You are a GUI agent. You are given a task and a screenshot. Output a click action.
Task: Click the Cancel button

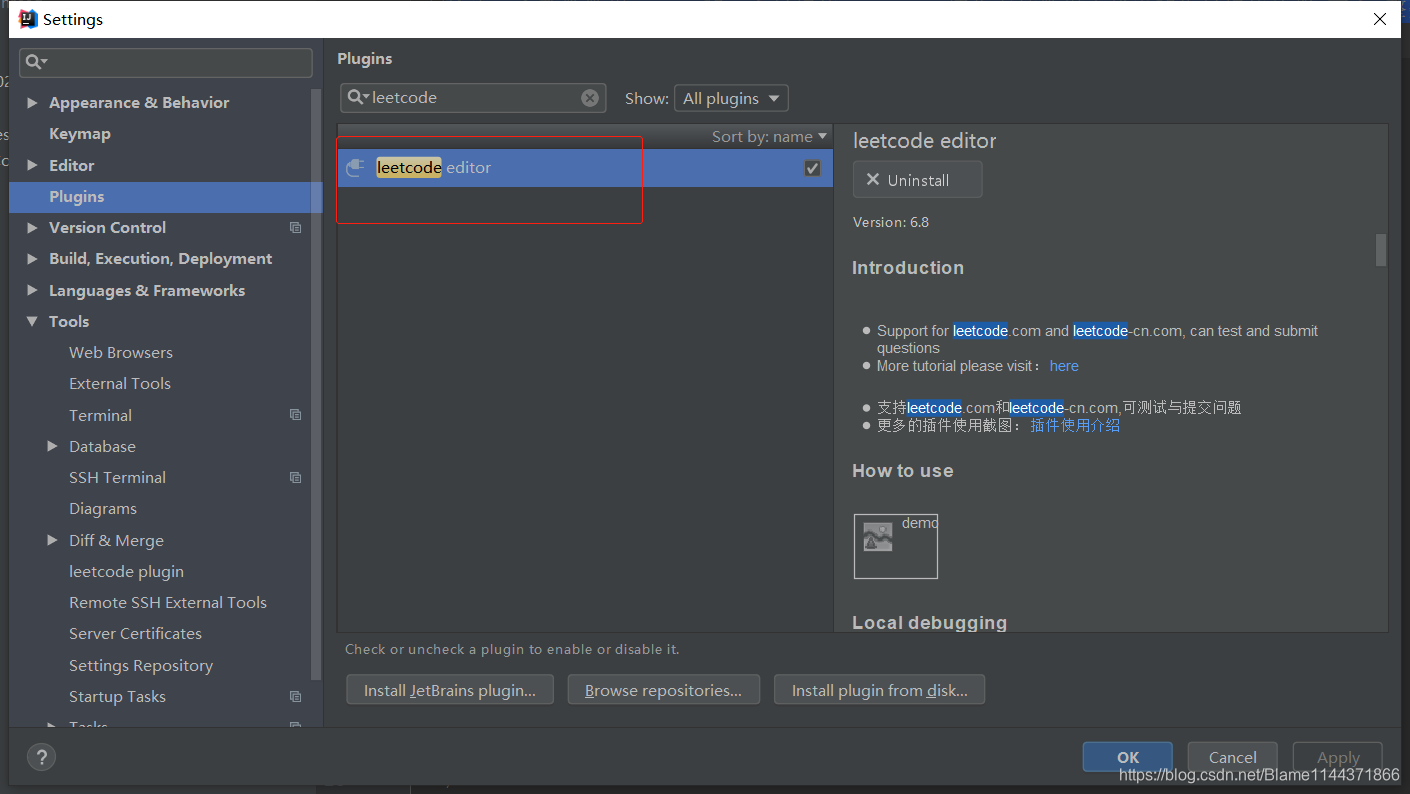pyautogui.click(x=1232, y=757)
